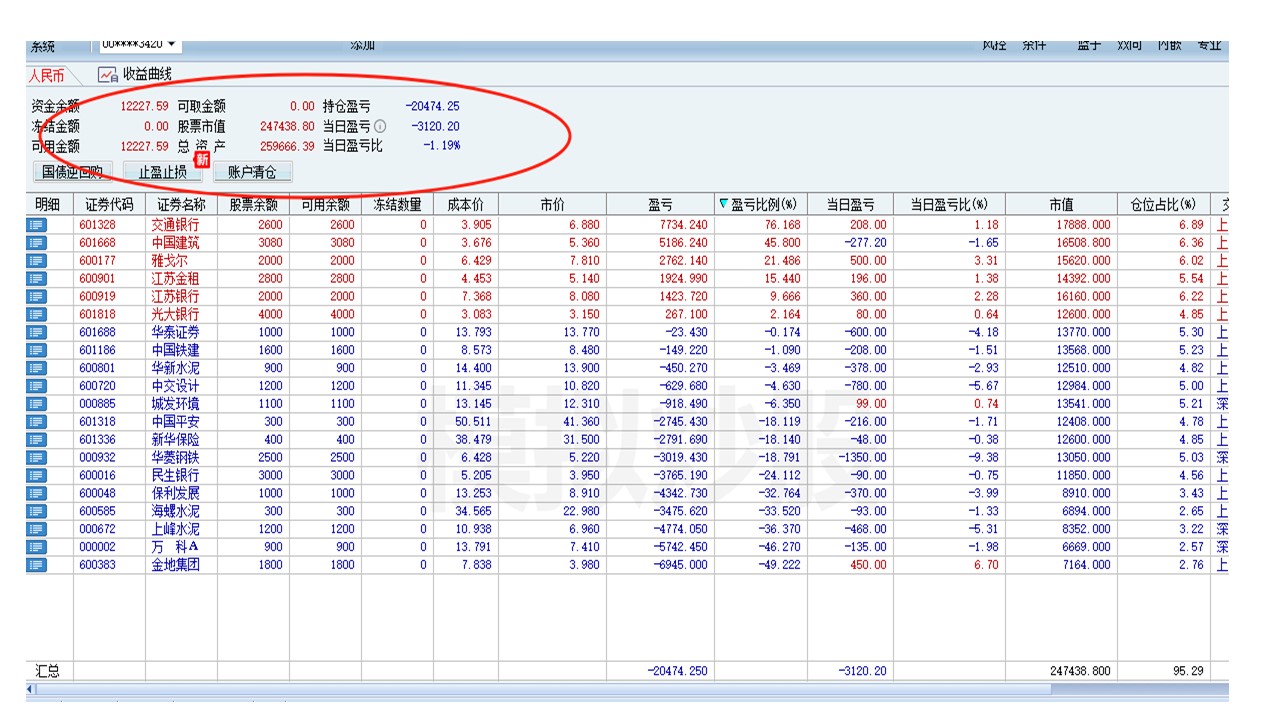The height and width of the screenshot is (720, 1280).
Task: Click detail icon for 雅戈尔 row
Action: pos(37,261)
